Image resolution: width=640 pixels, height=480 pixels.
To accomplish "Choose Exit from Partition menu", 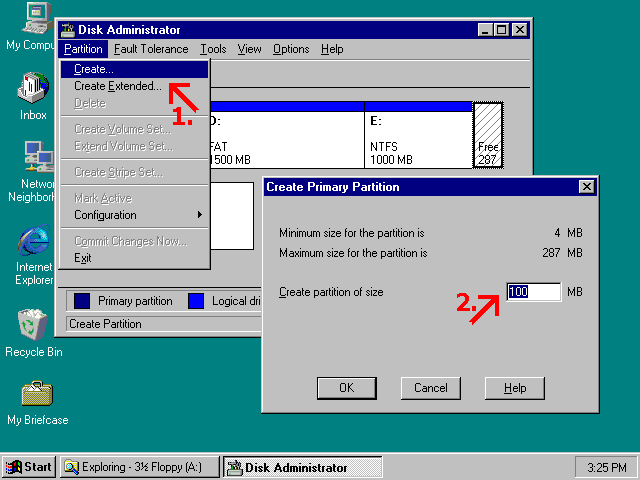I will click(x=134, y=258).
